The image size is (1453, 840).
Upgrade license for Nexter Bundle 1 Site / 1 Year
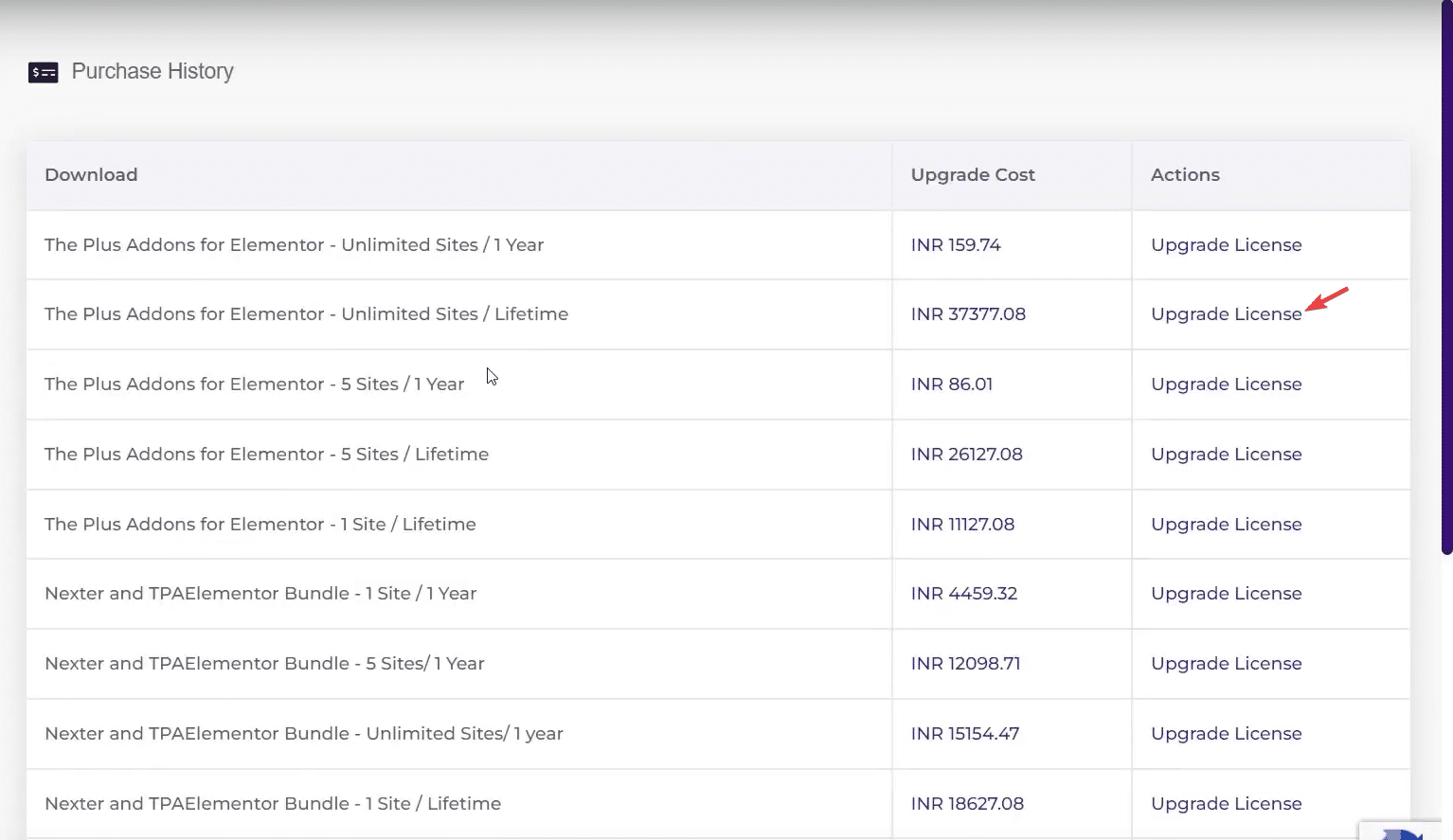(x=1226, y=593)
